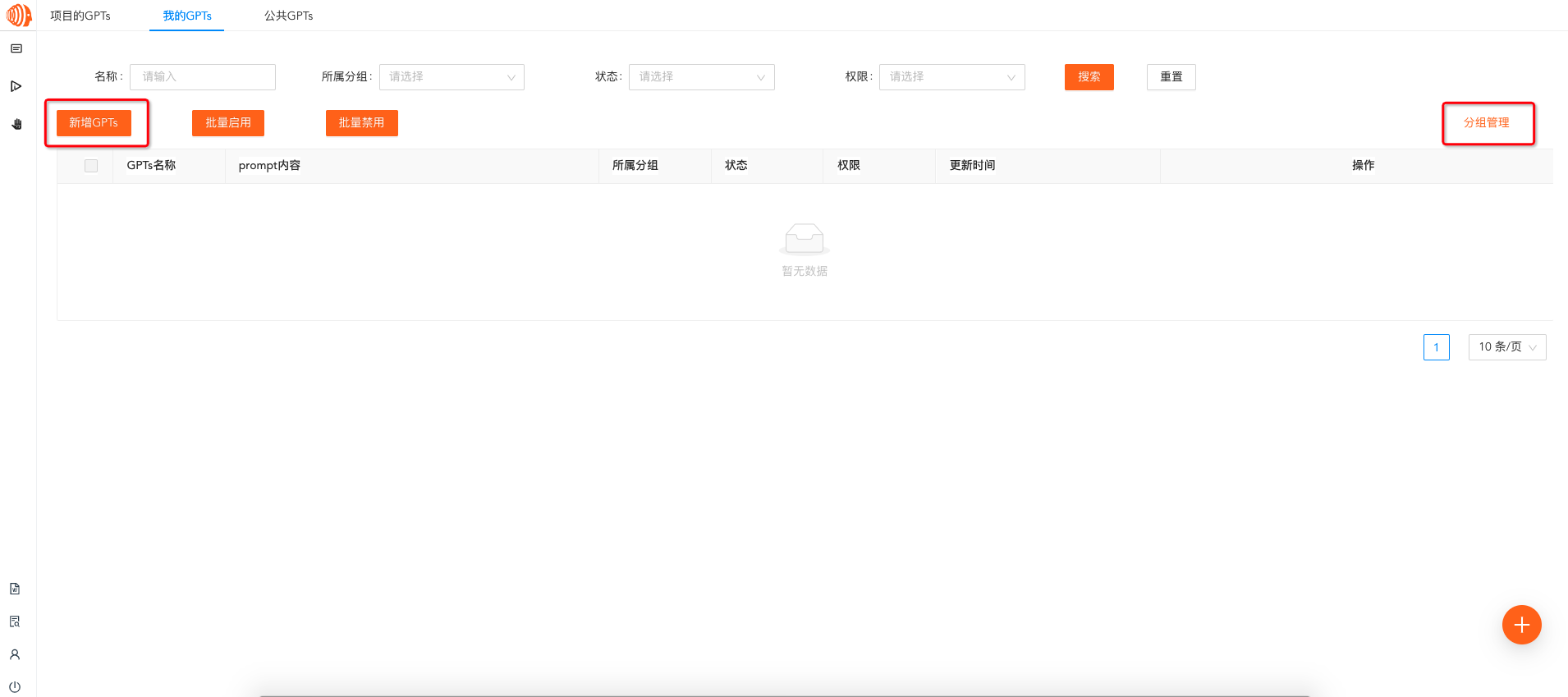The height and width of the screenshot is (697, 1568).
Task: Click the 重置 button
Action: point(1171,77)
